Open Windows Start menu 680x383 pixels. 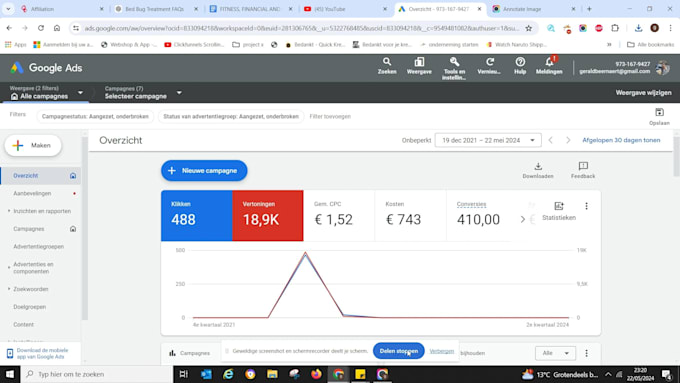[x=10, y=374]
